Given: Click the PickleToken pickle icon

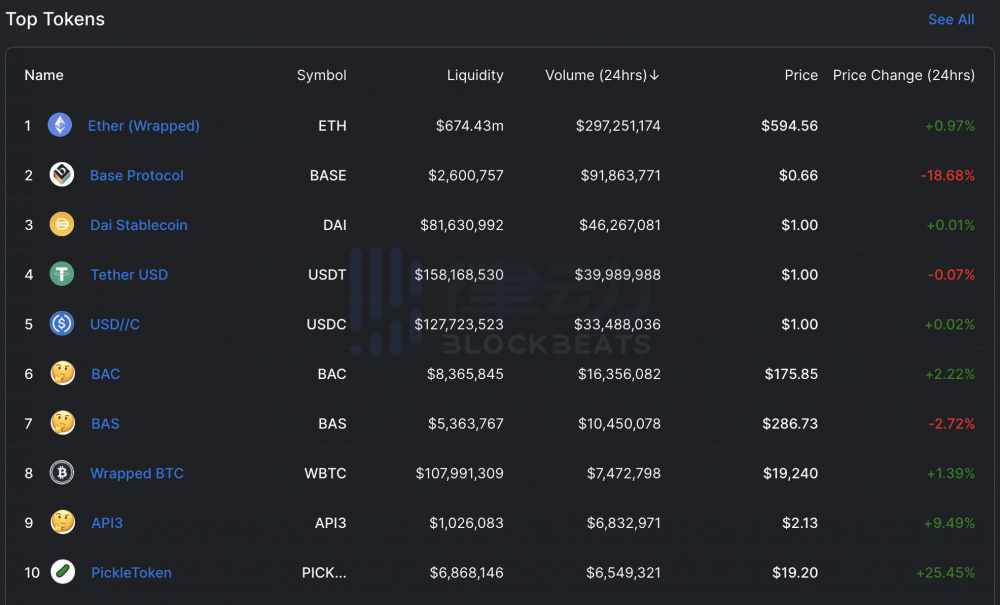Looking at the screenshot, I should click(62, 572).
